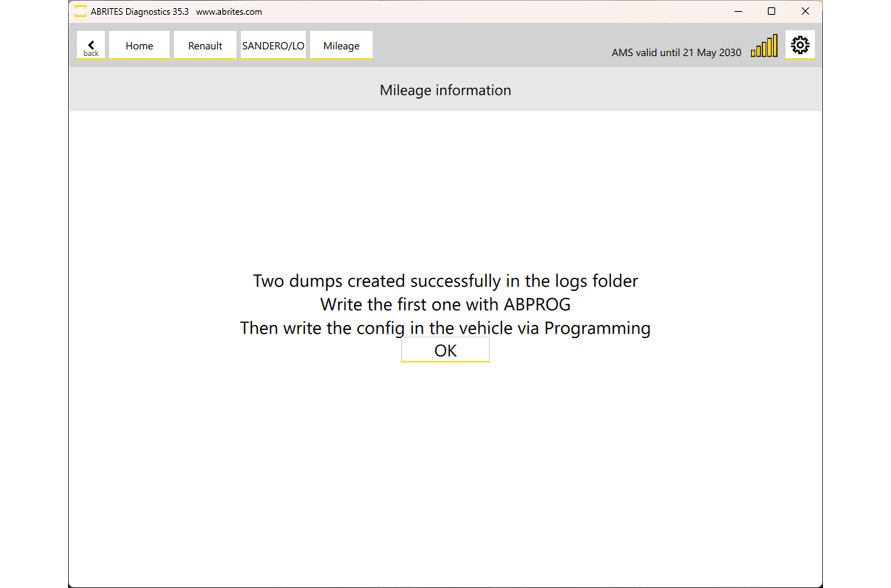The image size is (891, 588).
Task: Click the ABRITES logo in title bar
Action: point(80,12)
